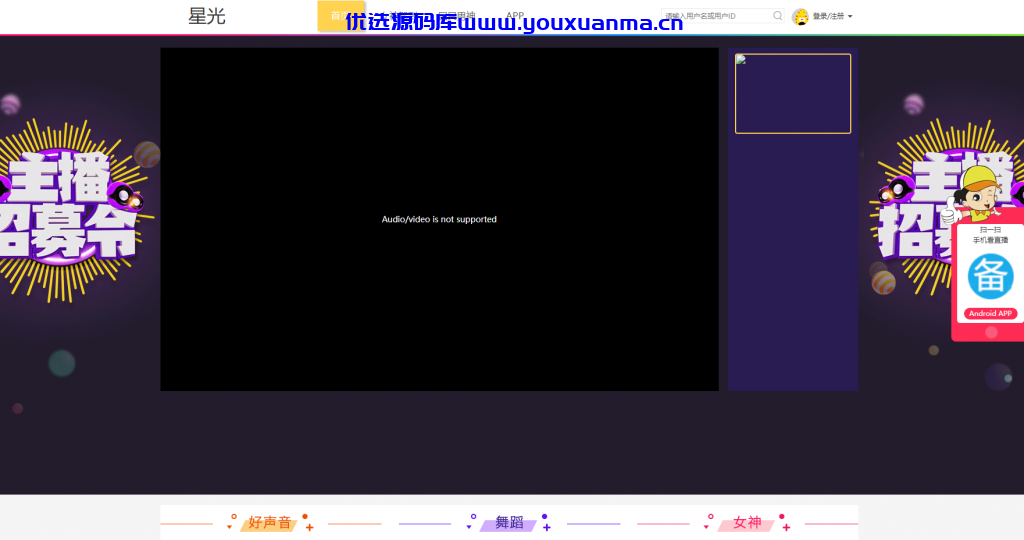Open the 舞蹈 category section
Screen dimensions: 1024x540
click(509, 522)
